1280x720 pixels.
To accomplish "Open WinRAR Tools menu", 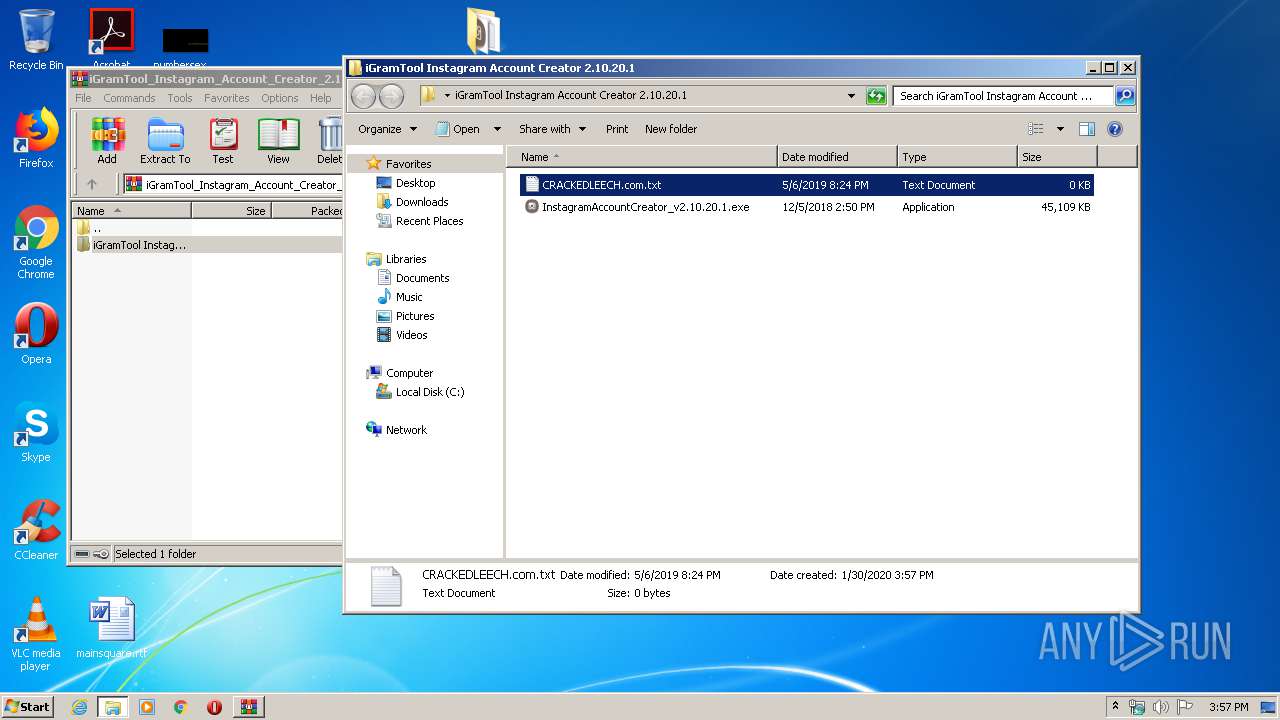I will click(180, 98).
